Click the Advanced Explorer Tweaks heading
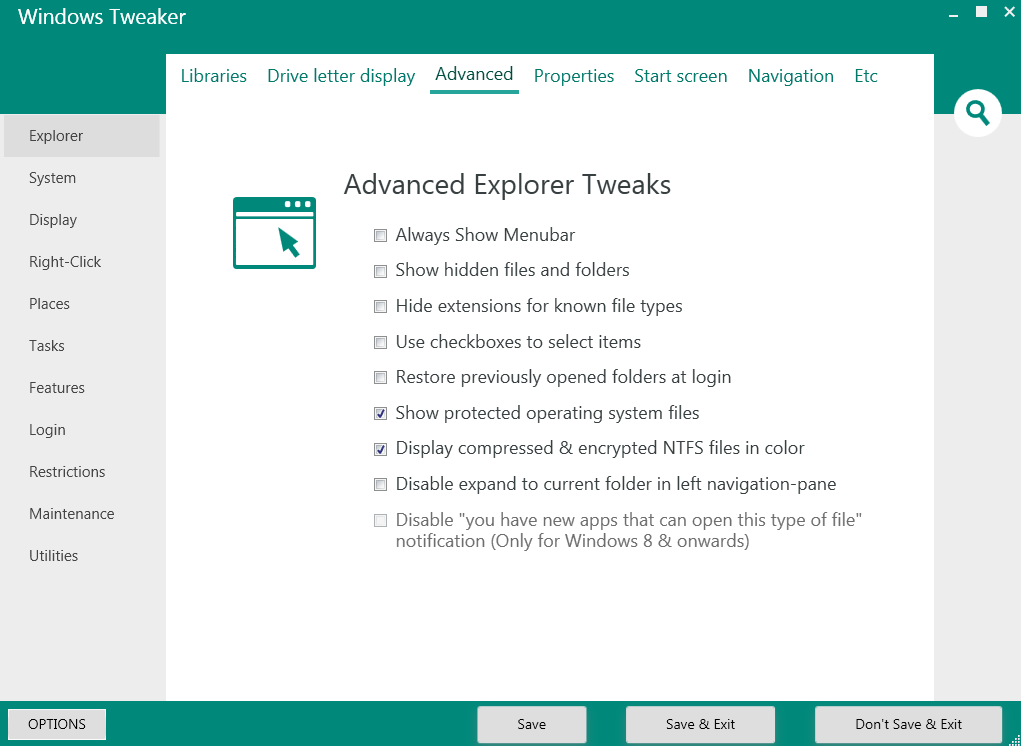 coord(507,184)
